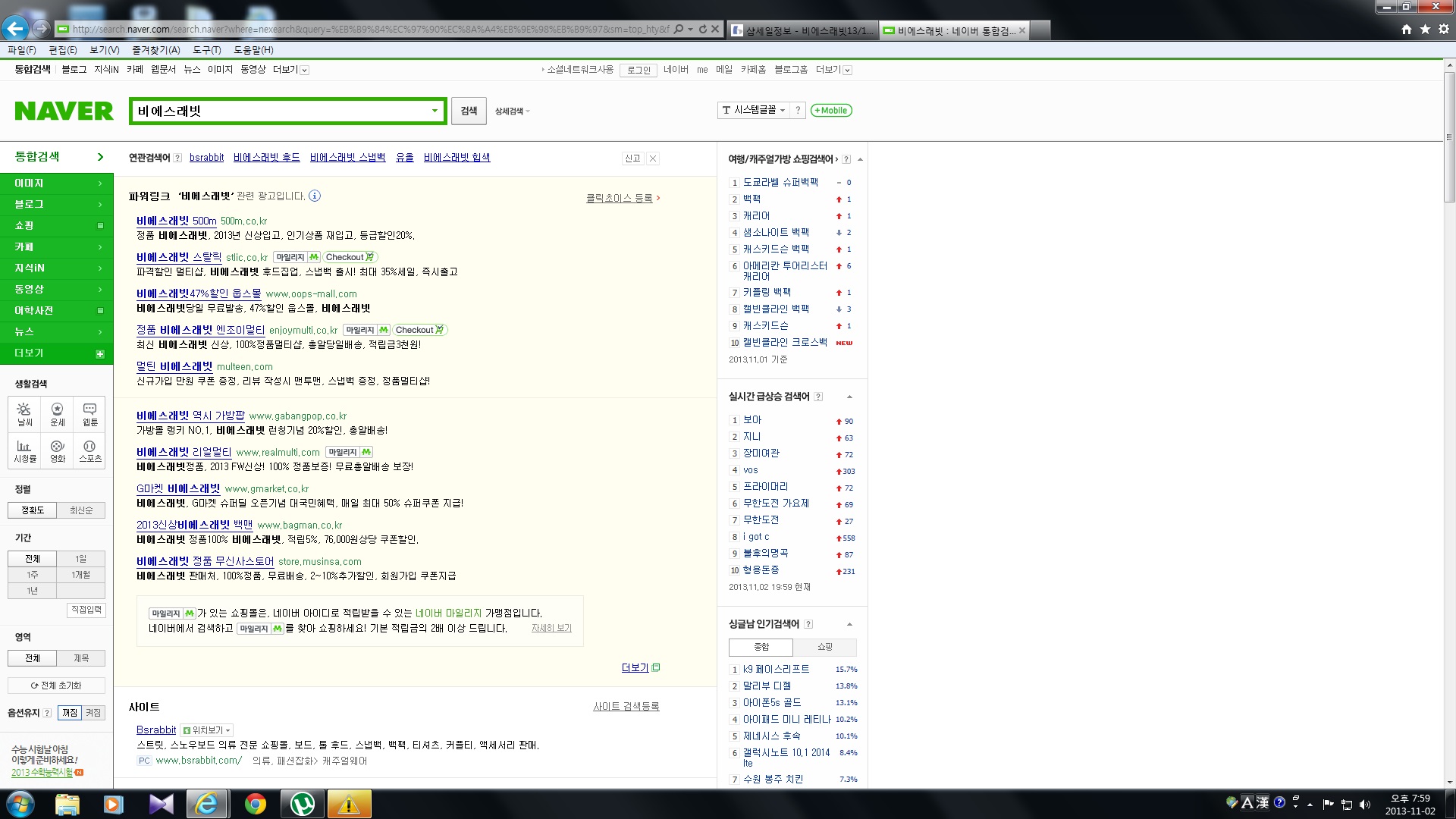Collapse the 실시간 급상승 검색어 panel

click(x=849, y=397)
